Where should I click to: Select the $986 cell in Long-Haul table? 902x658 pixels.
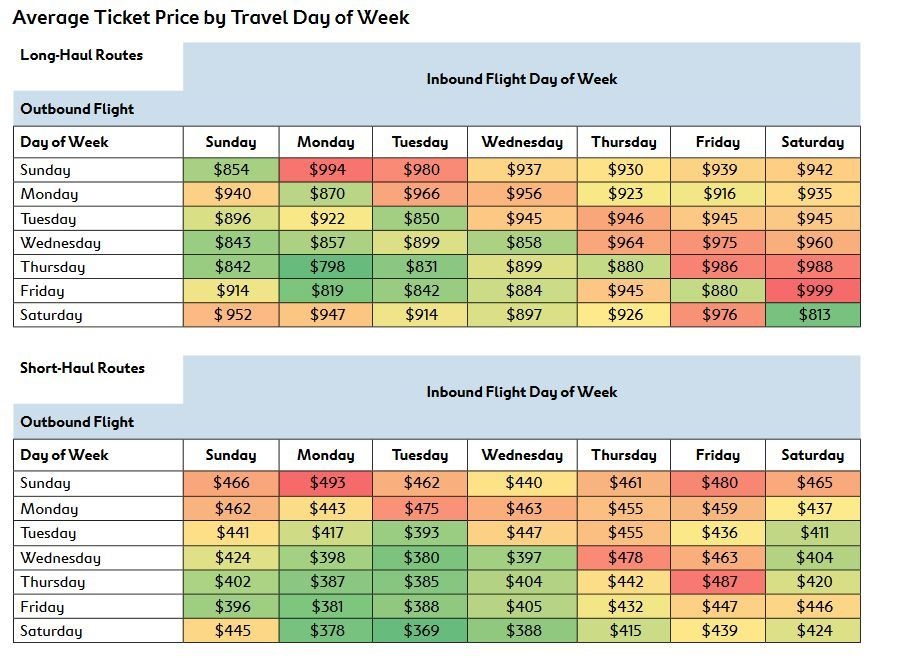tap(718, 267)
